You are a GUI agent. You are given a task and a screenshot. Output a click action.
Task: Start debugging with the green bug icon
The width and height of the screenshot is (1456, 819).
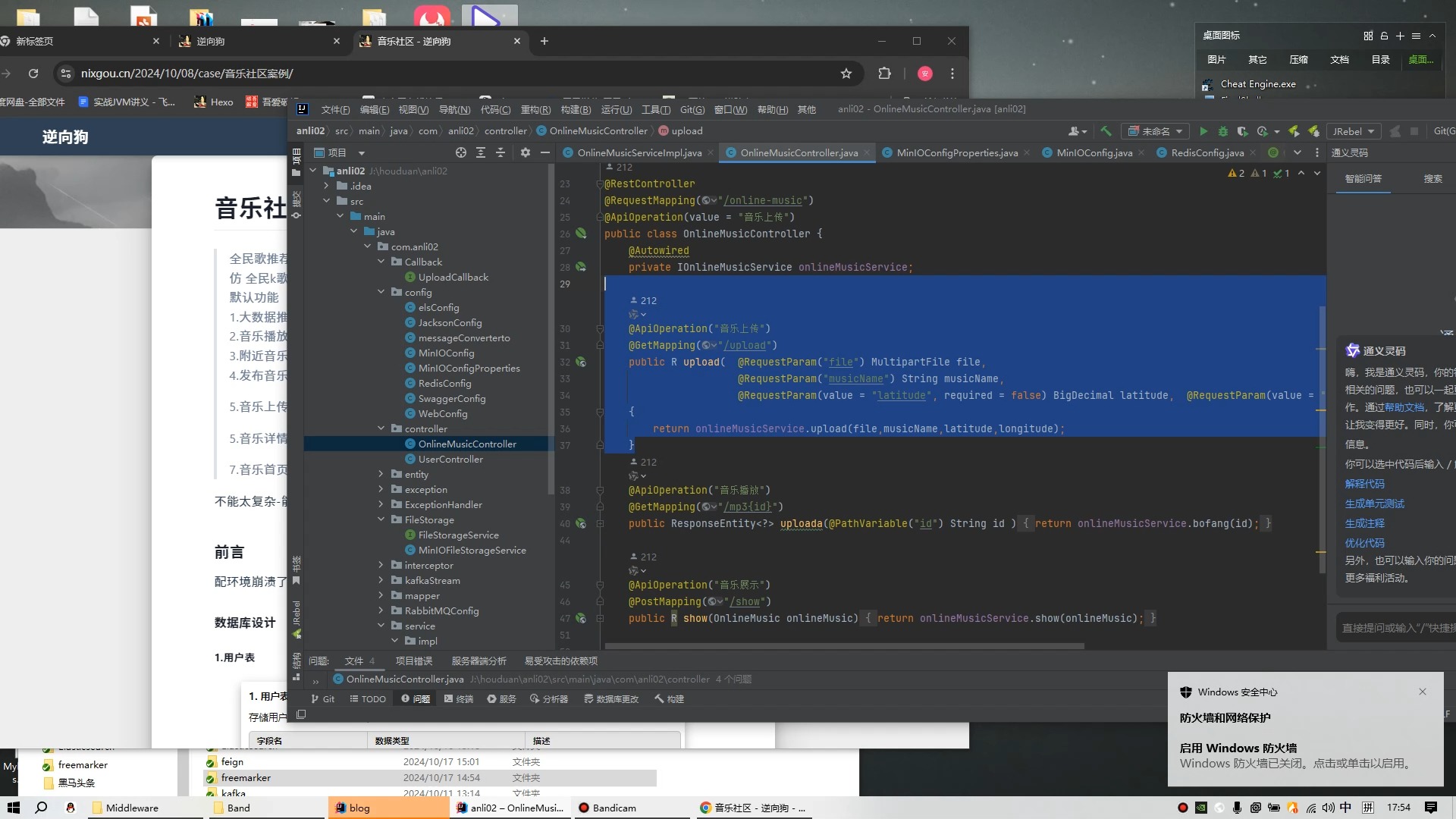1222,131
